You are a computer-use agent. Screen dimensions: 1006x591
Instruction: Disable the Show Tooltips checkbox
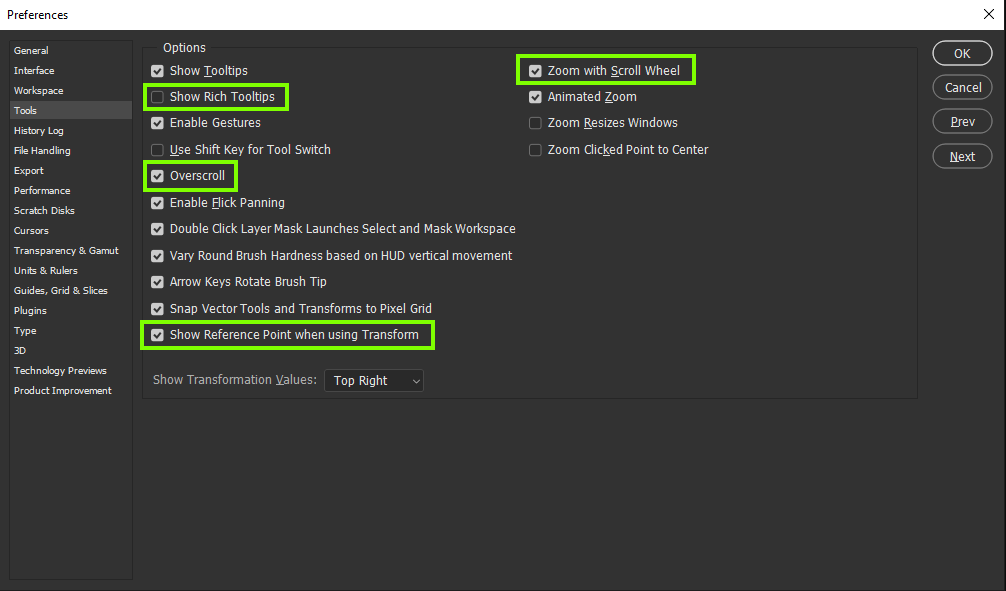pyautogui.click(x=157, y=70)
